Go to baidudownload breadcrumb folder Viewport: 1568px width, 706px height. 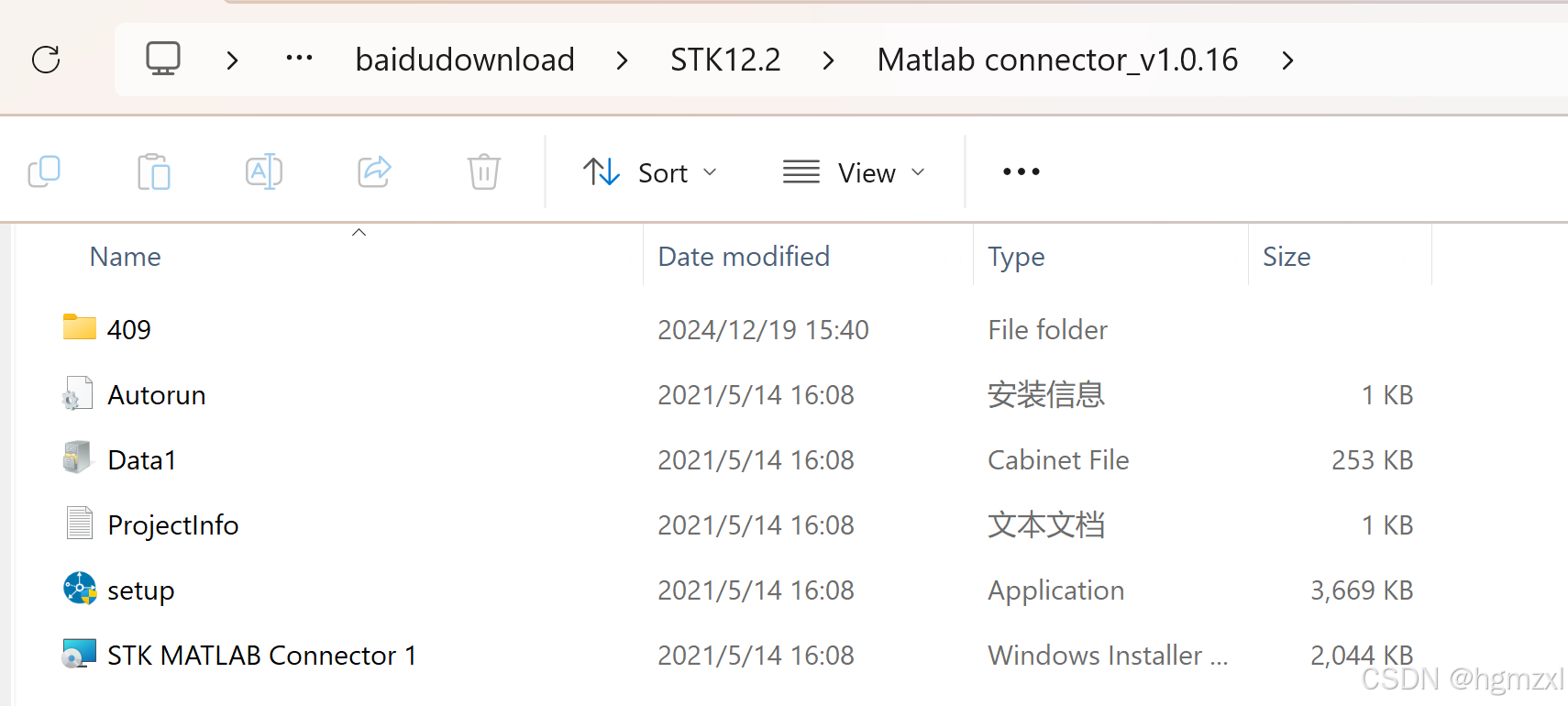(465, 60)
